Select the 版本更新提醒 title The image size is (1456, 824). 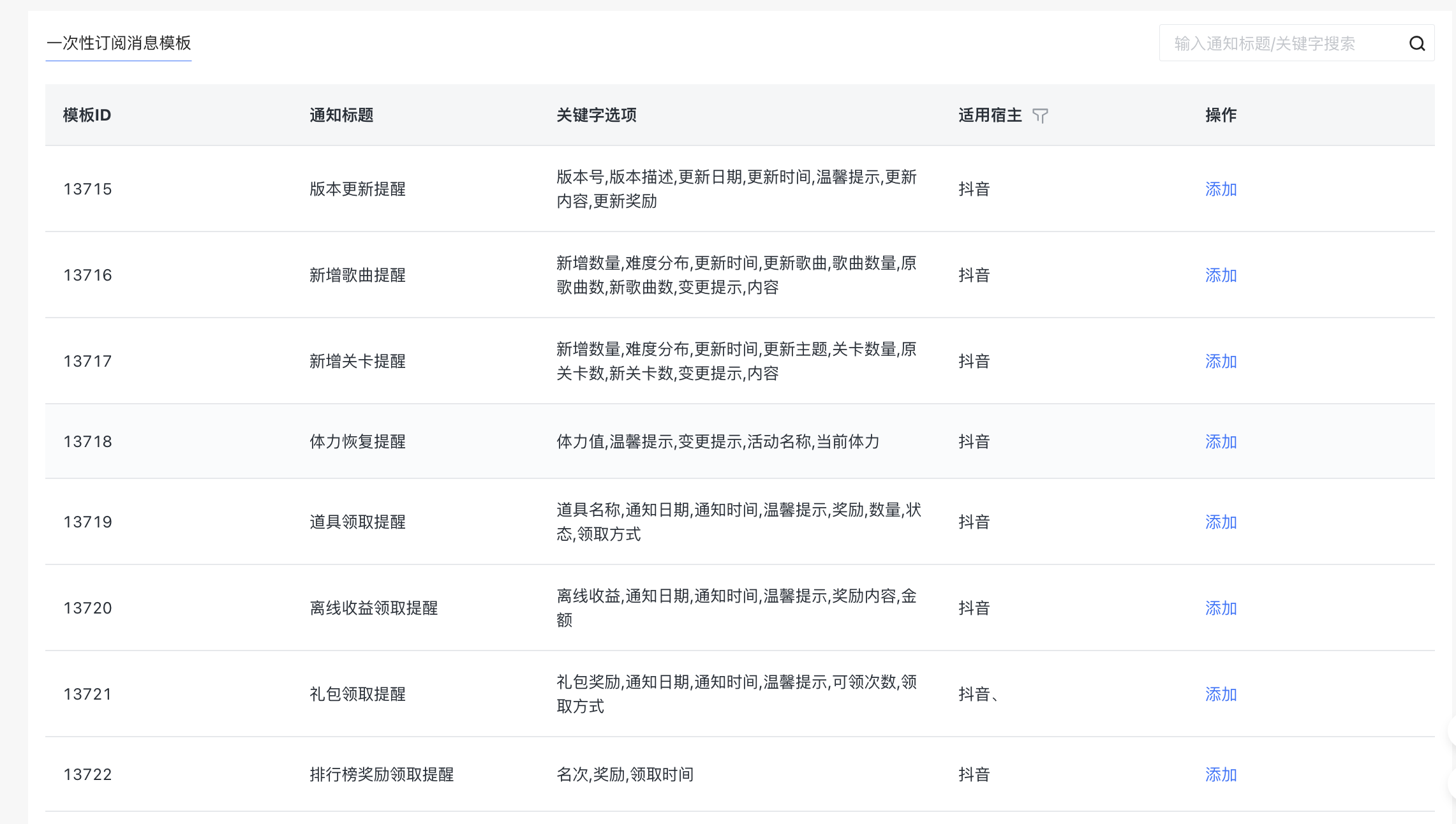[x=357, y=189]
